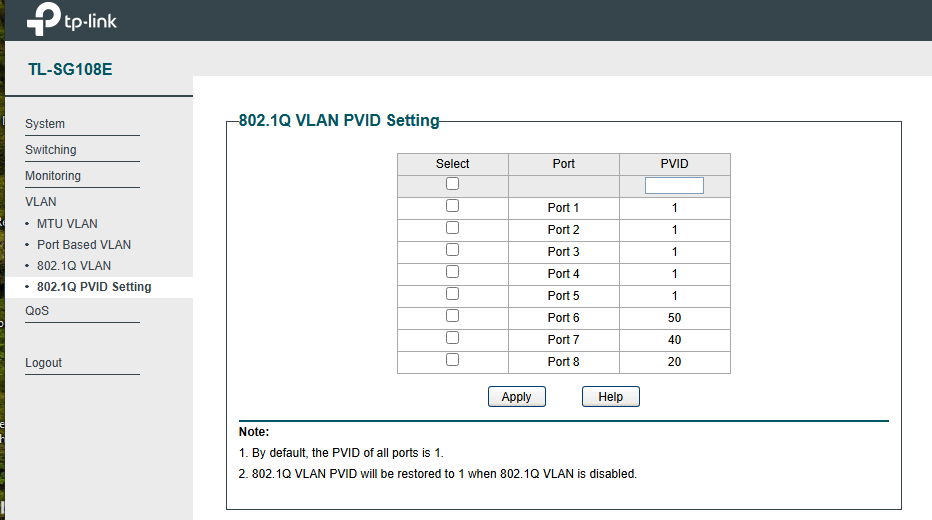Click the Port column header
The width and height of the screenshot is (932, 520).
point(563,164)
